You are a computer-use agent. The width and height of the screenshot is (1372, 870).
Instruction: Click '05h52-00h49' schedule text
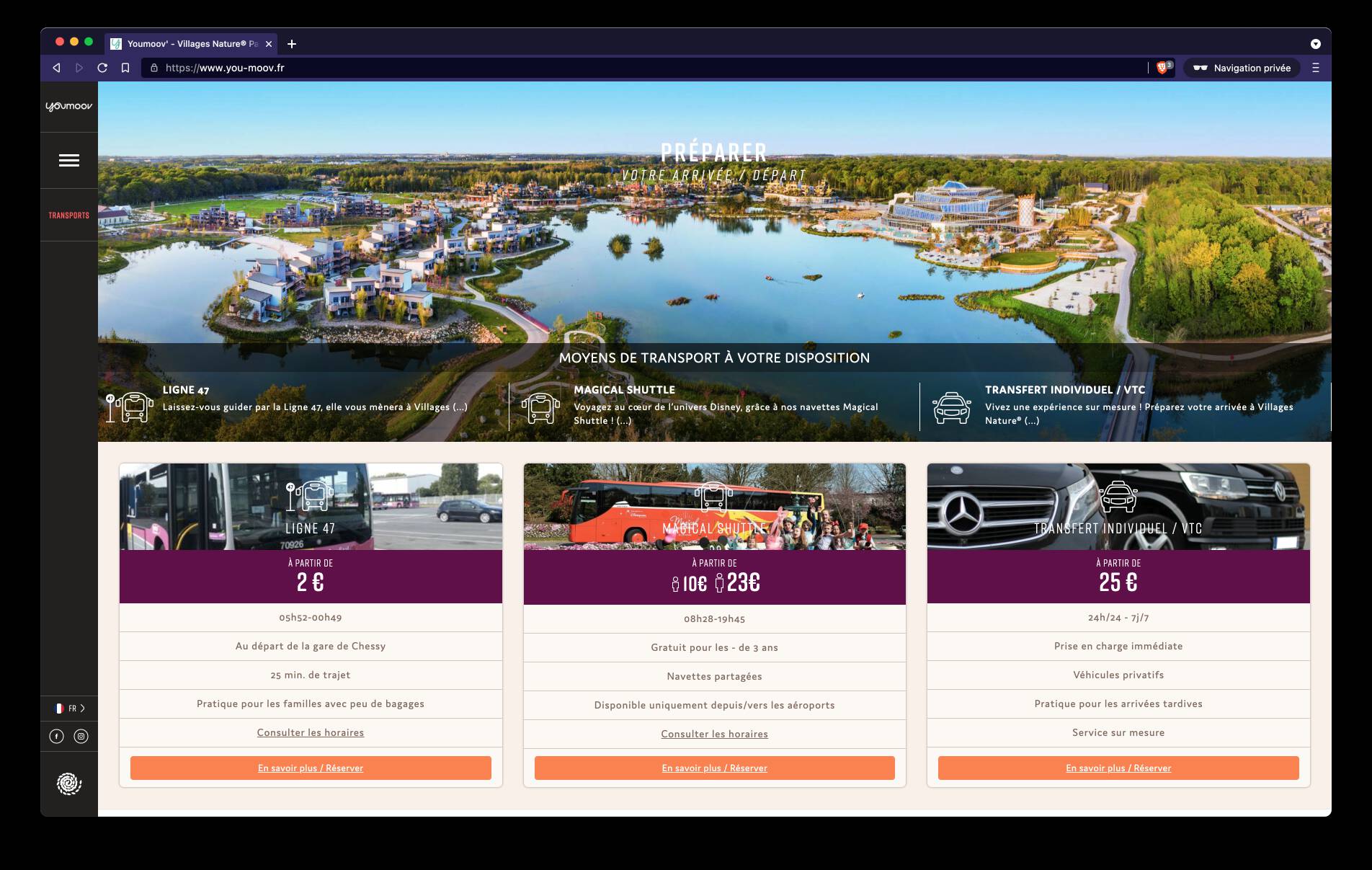pos(311,618)
